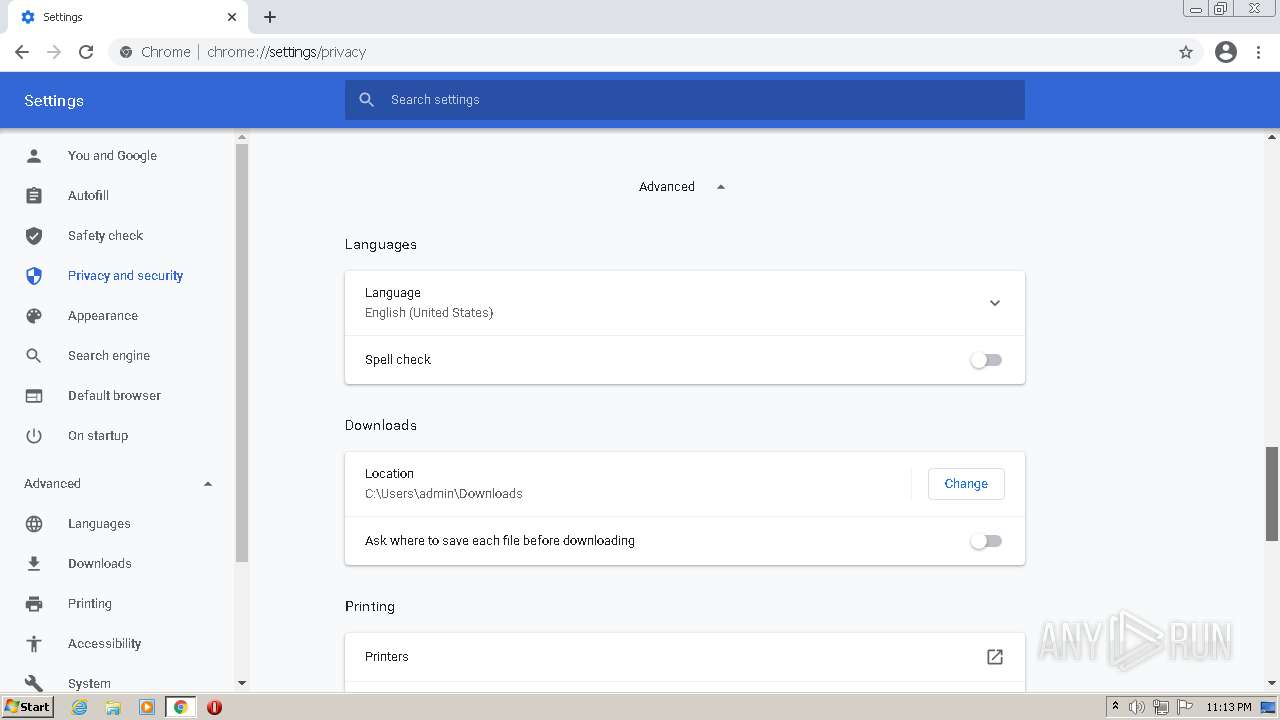This screenshot has height=720, width=1280.
Task: Expand the Language dropdown chevron
Action: coord(995,303)
